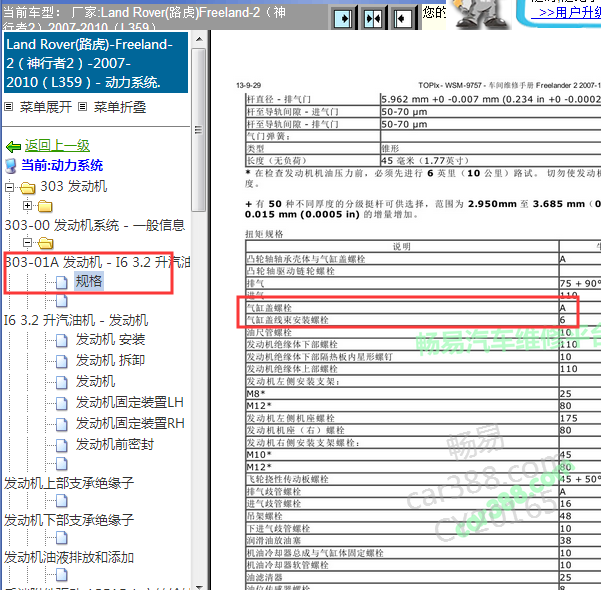
Task: Select the 303 发动机 folder icon
Action: pyautogui.click(x=28, y=188)
